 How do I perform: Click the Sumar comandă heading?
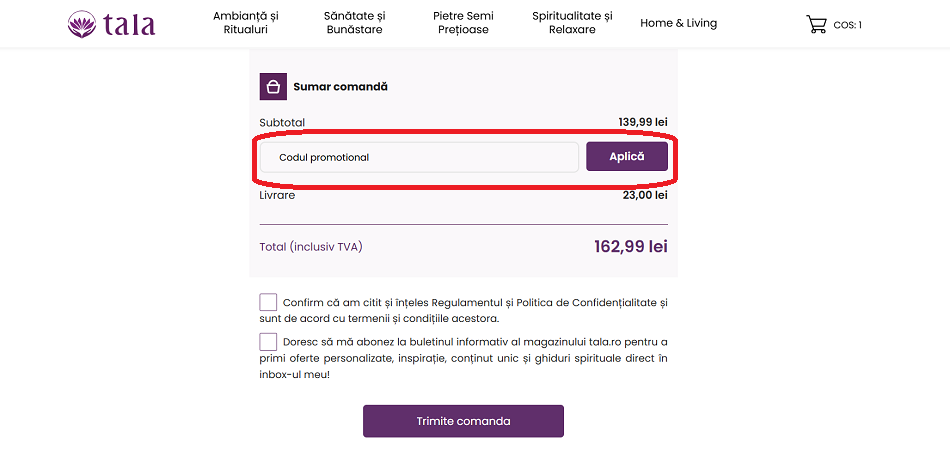(x=340, y=87)
